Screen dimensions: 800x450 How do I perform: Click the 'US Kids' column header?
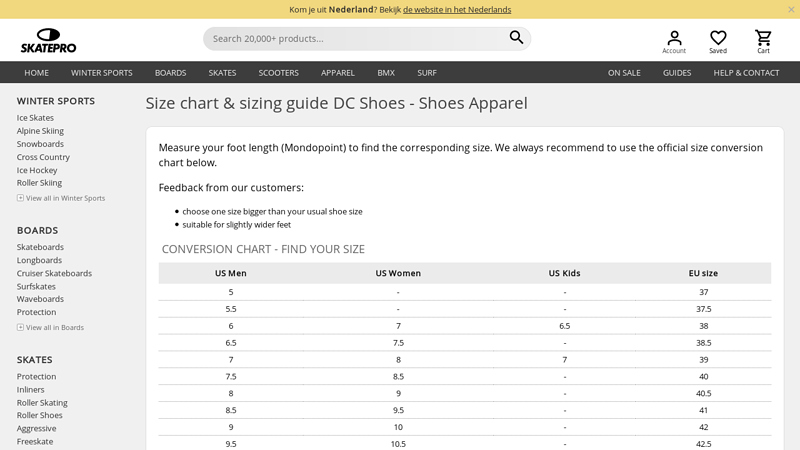pyautogui.click(x=564, y=273)
